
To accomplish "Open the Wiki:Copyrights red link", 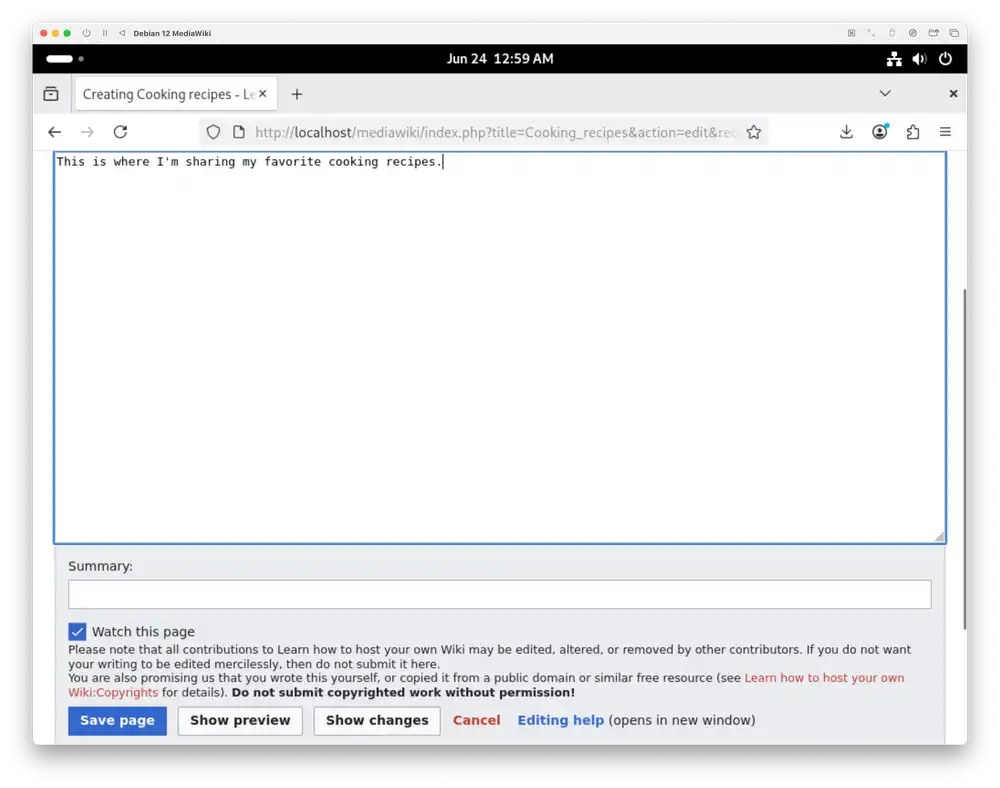I will (113, 692).
